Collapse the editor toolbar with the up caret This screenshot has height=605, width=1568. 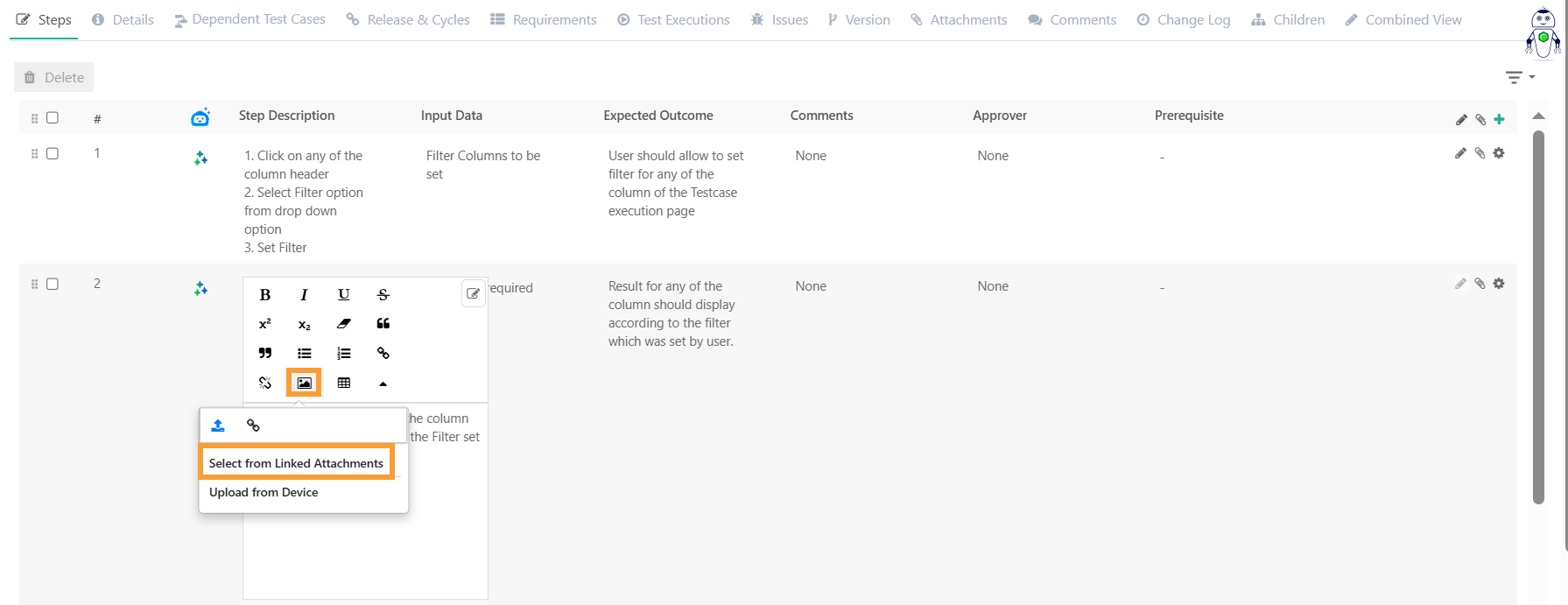click(x=383, y=383)
